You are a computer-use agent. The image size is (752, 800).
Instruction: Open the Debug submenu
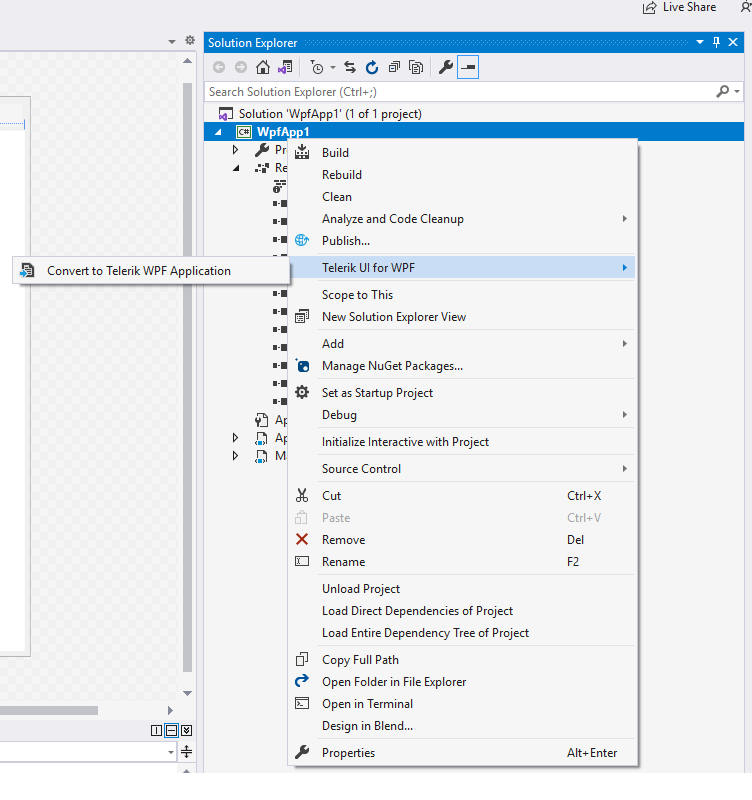pyautogui.click(x=461, y=414)
